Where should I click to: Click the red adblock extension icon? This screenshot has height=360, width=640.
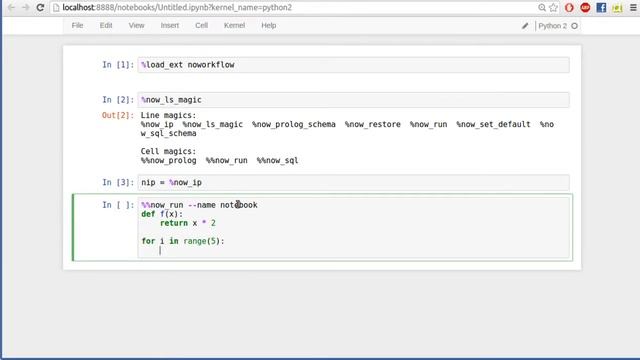(585, 7)
